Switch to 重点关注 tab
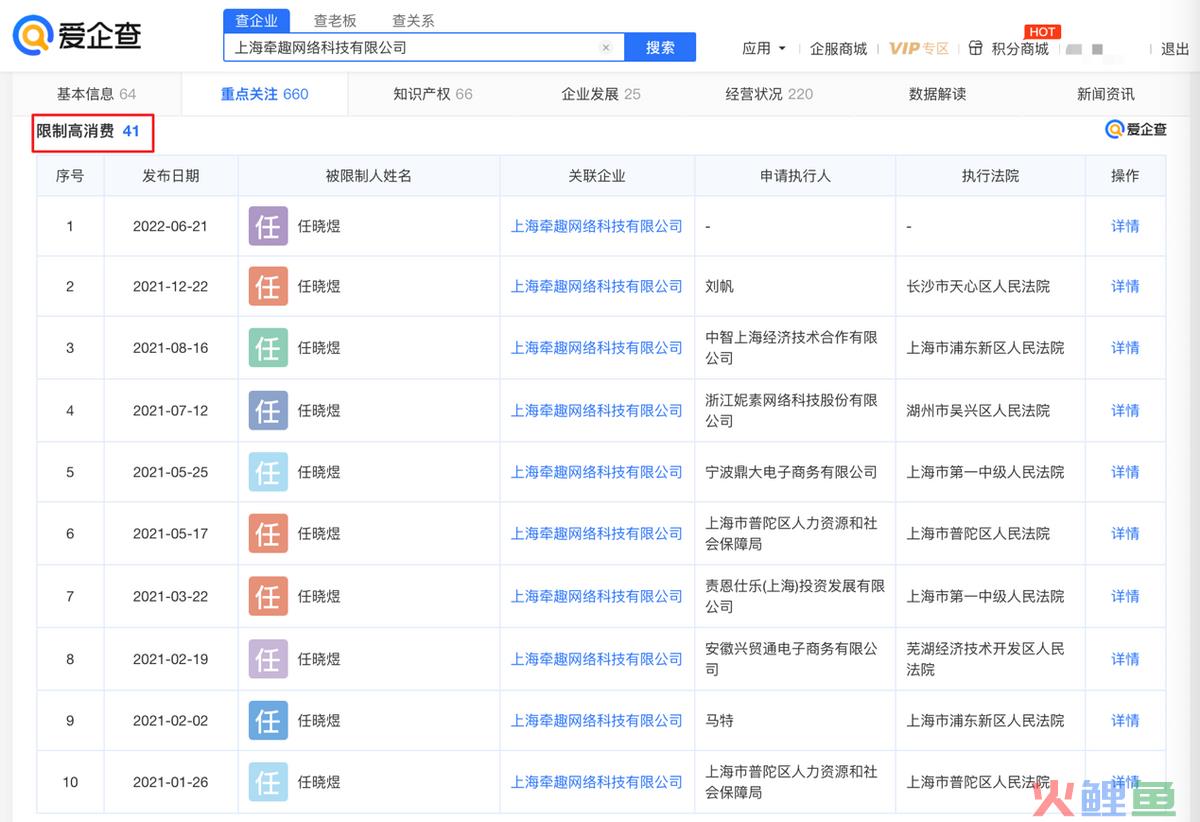 pyautogui.click(x=264, y=94)
